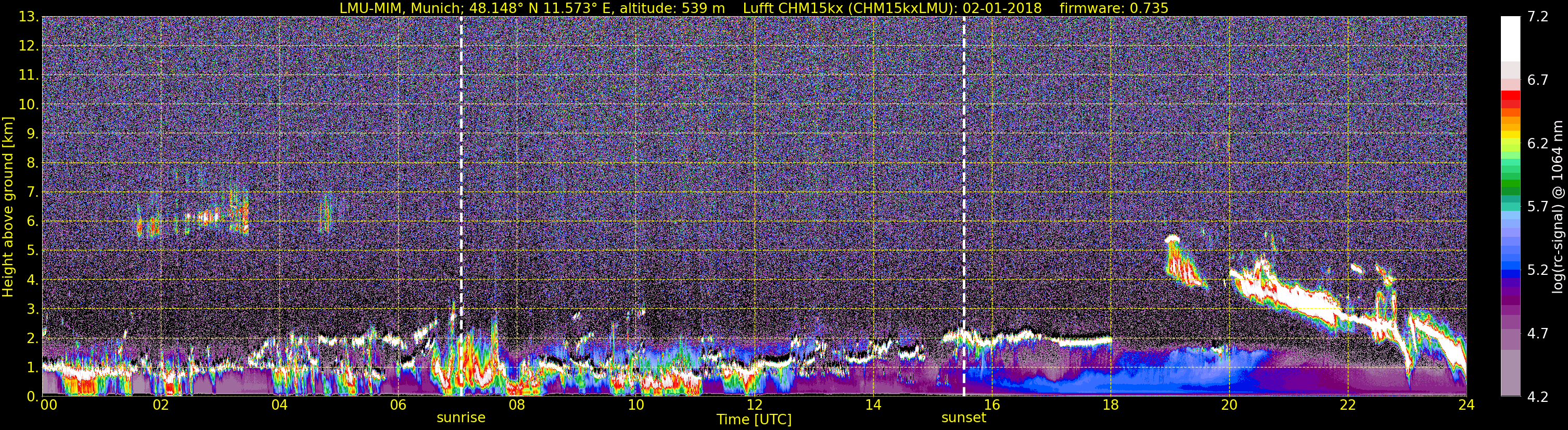The image size is (1568, 430).
Task: Click the 4.7 tick label on the colorbar
Action: (x=1538, y=333)
